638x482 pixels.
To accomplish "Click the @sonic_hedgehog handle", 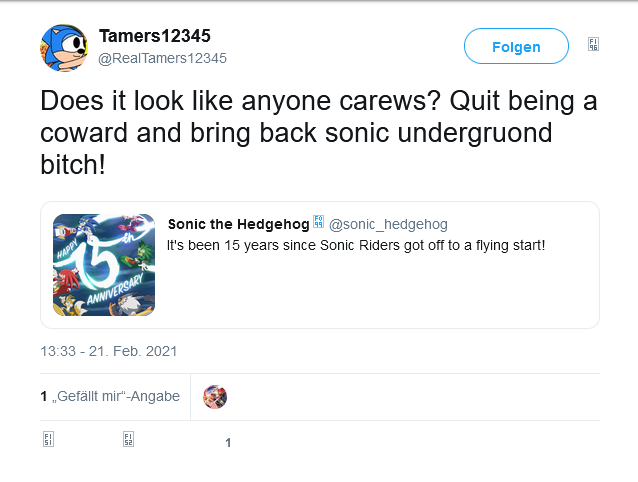I will tap(388, 223).
